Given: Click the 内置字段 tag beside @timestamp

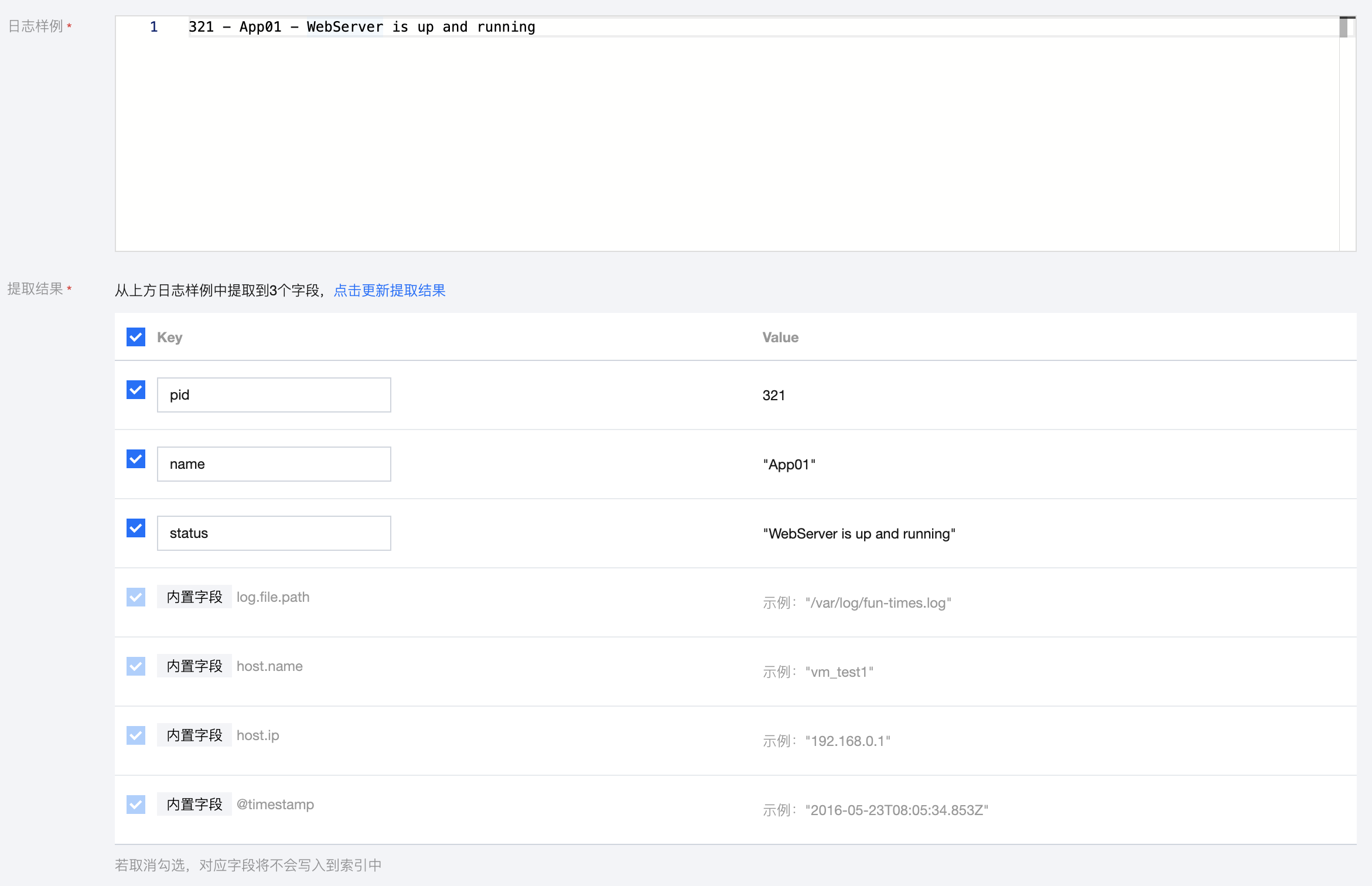Looking at the screenshot, I should click(194, 805).
